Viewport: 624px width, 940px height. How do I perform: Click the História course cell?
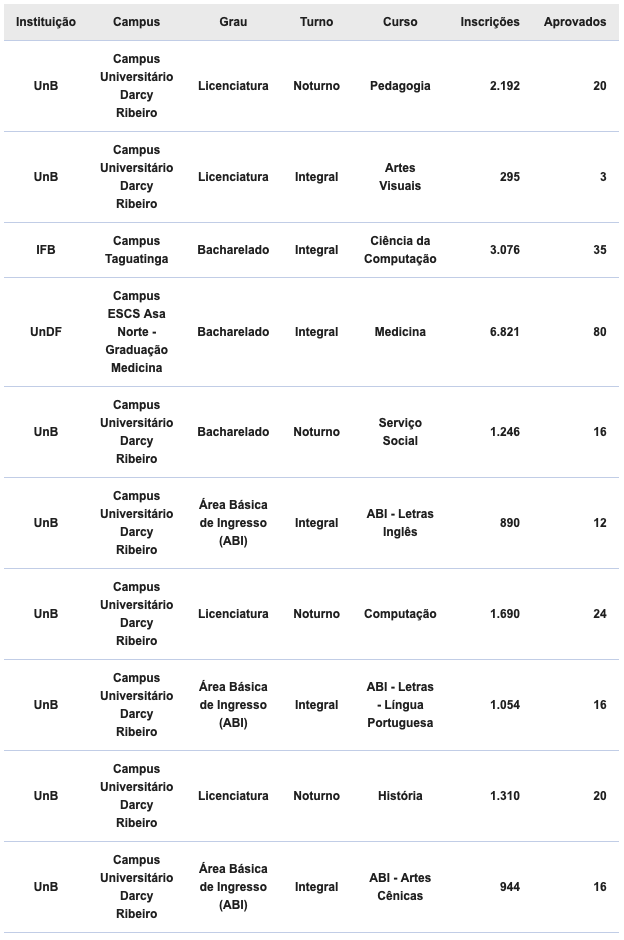coord(400,796)
